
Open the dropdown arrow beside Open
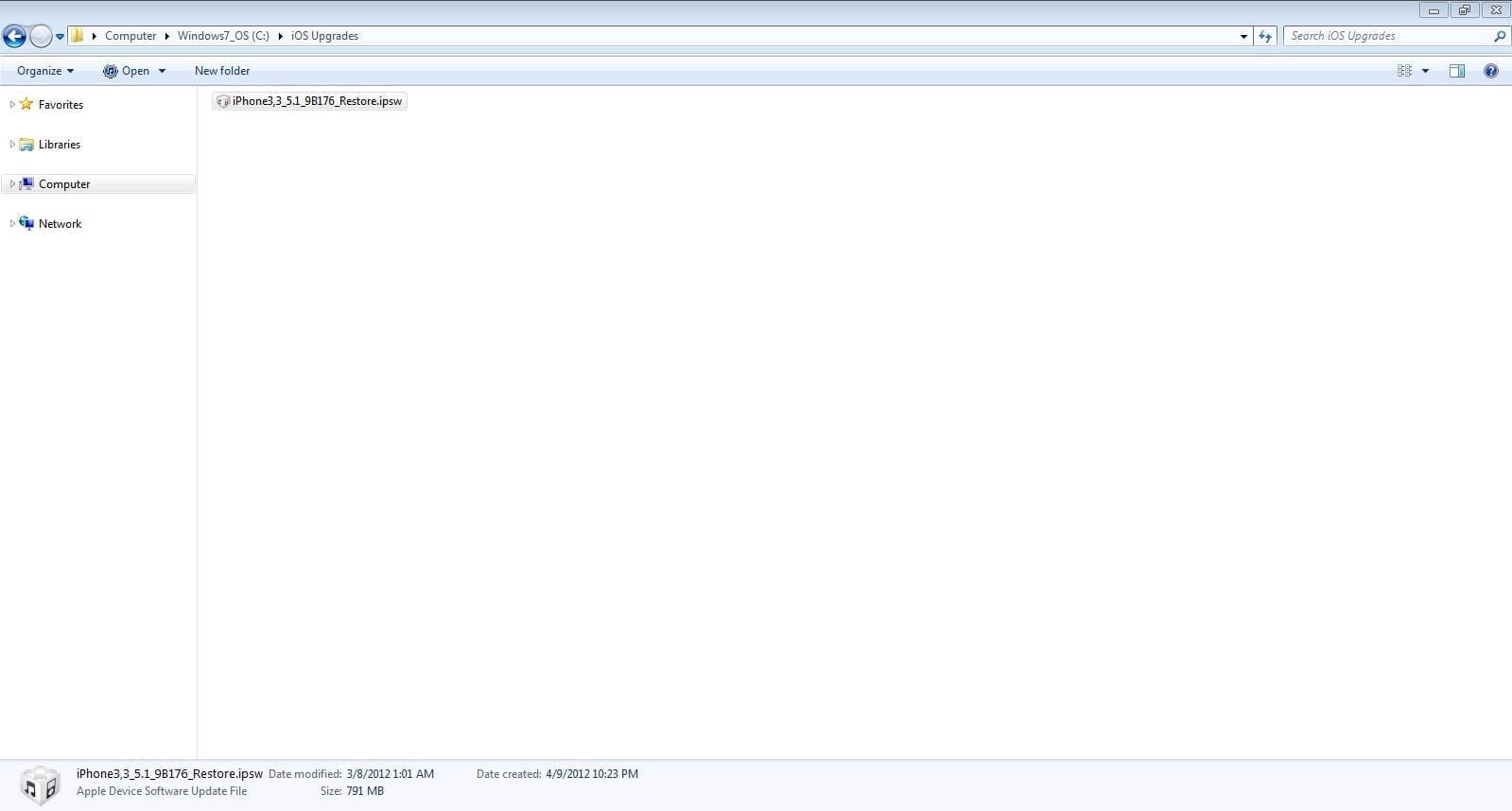pos(162,71)
